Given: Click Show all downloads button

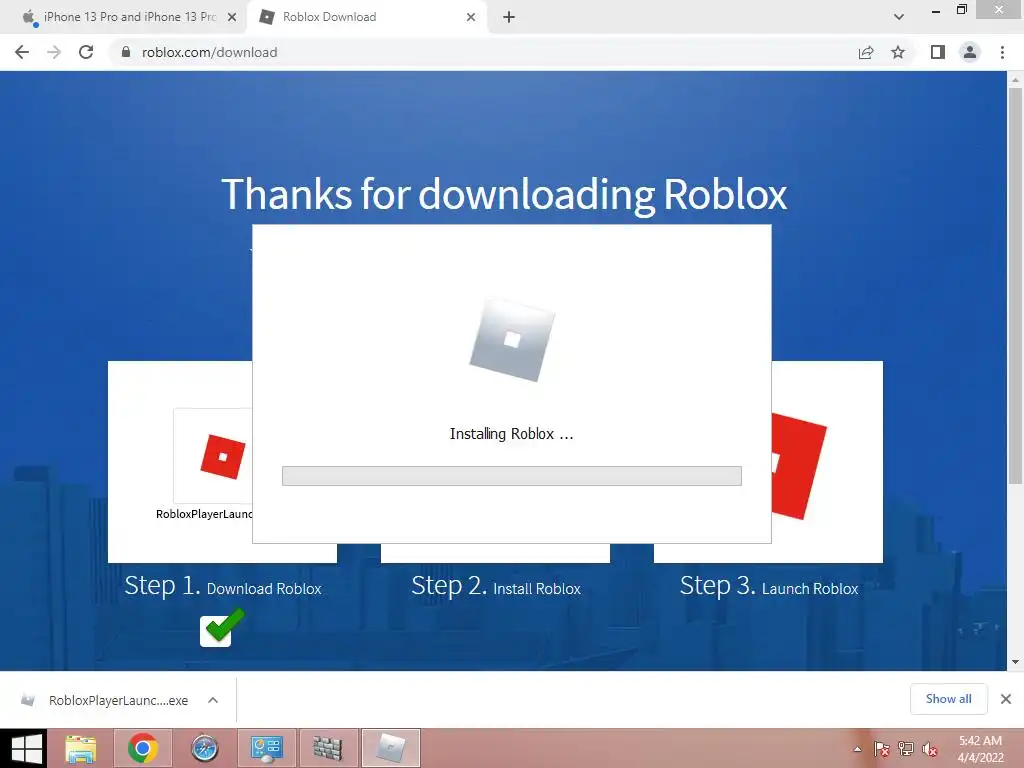Looking at the screenshot, I should coord(948,699).
